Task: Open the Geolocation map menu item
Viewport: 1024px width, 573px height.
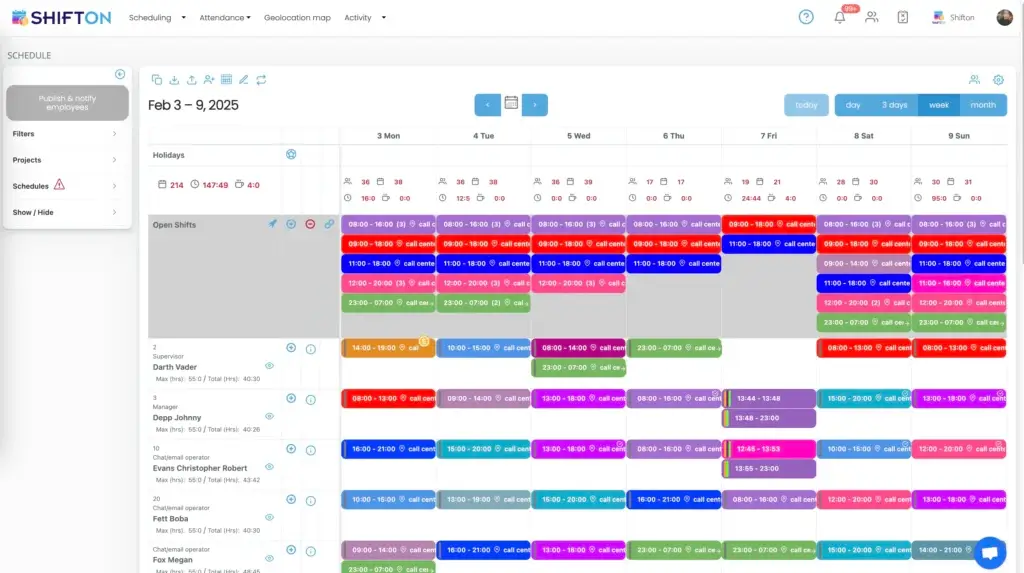Action: 297,18
